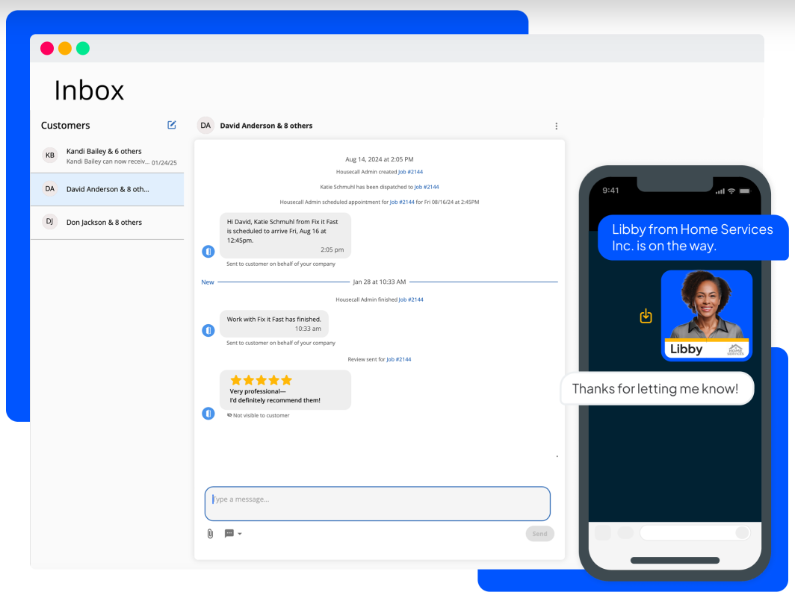Click the DA avatar in conversation header
This screenshot has height=600, width=795.
[205, 125]
